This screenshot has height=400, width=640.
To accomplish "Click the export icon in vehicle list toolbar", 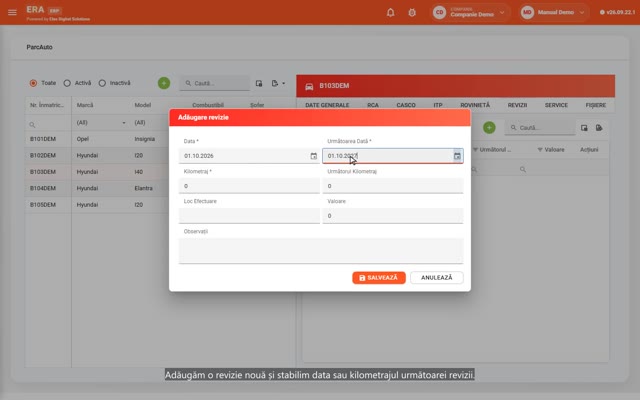I will tap(275, 83).
